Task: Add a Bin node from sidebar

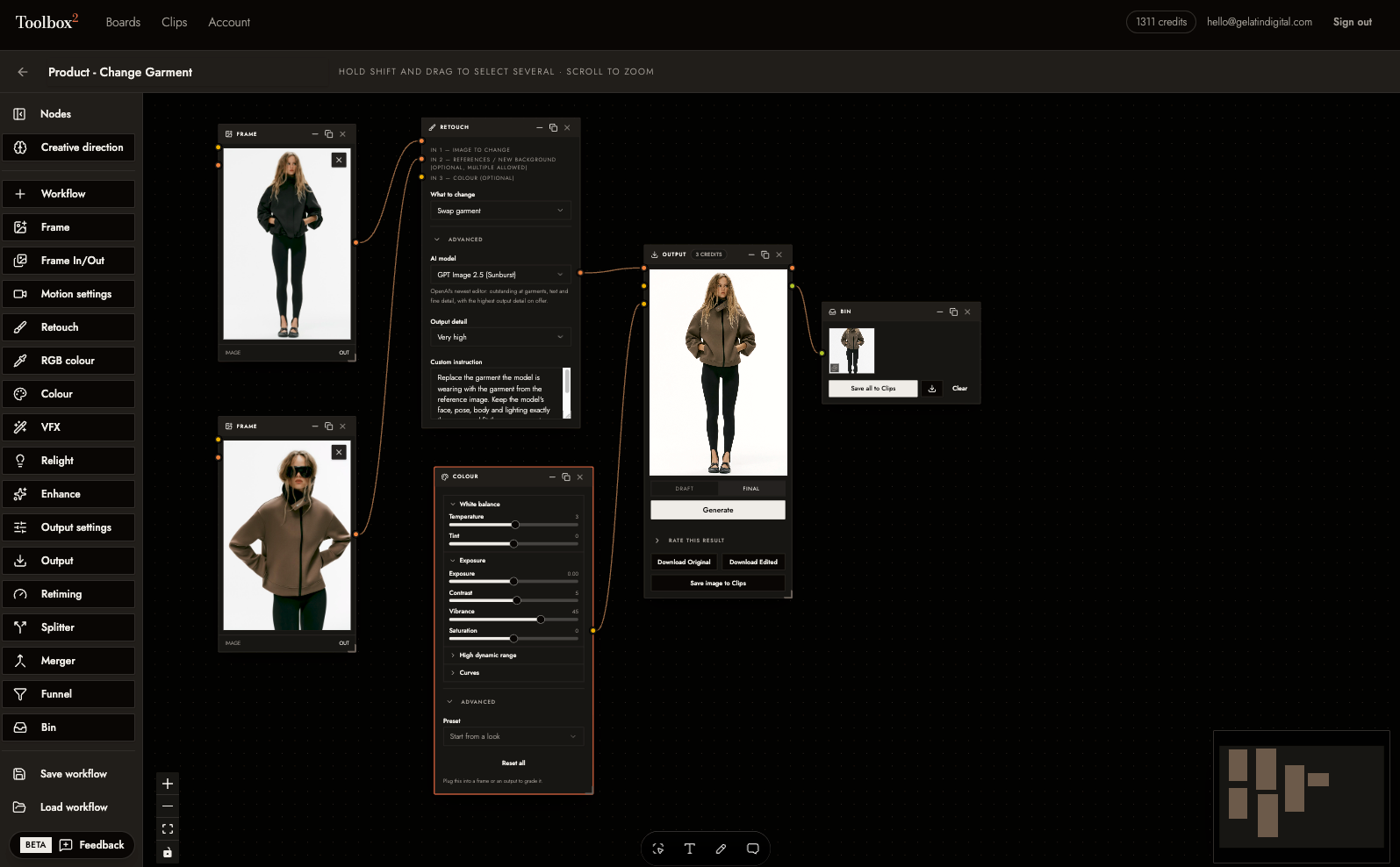Action: 68,727
